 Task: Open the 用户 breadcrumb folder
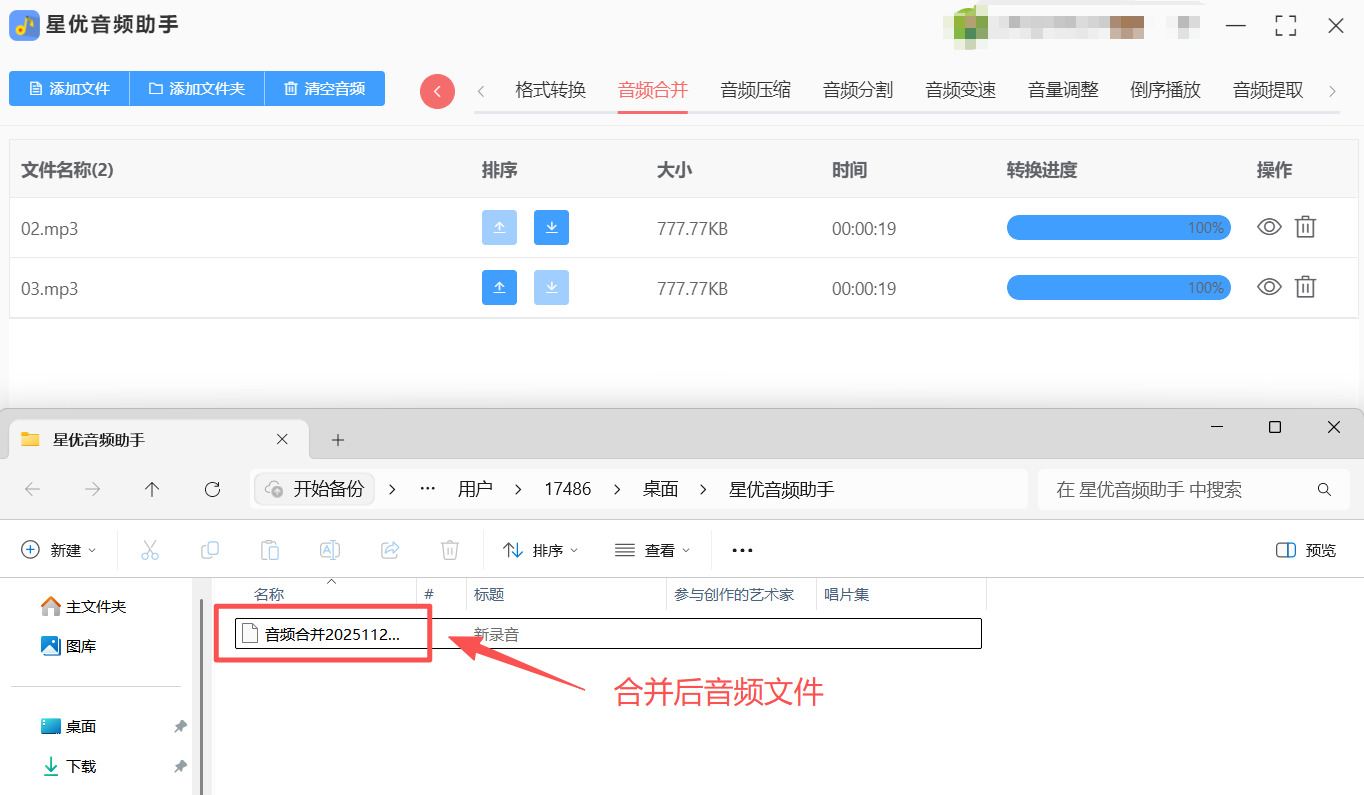pos(475,489)
